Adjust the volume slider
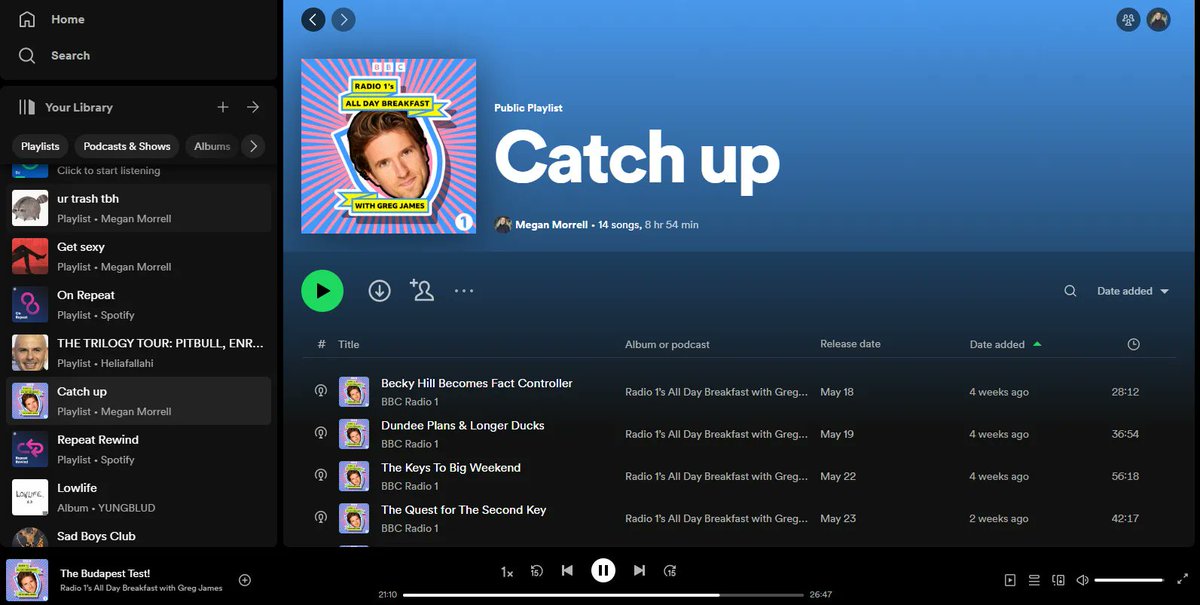 (x=1130, y=580)
